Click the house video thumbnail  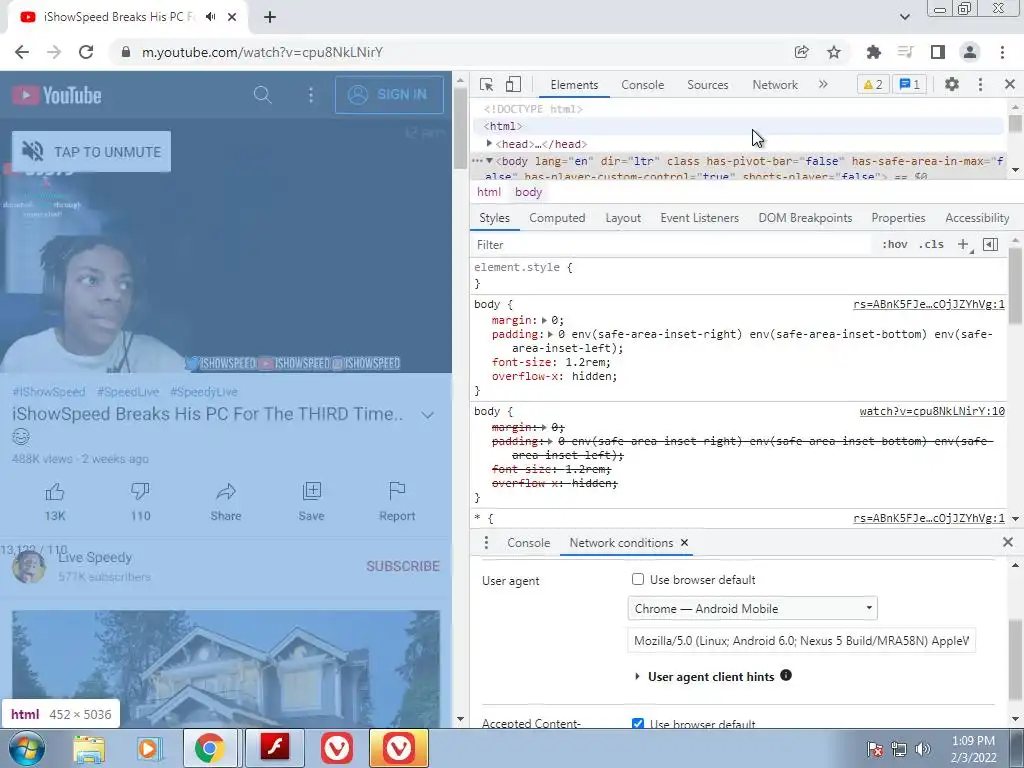[x=226, y=669]
